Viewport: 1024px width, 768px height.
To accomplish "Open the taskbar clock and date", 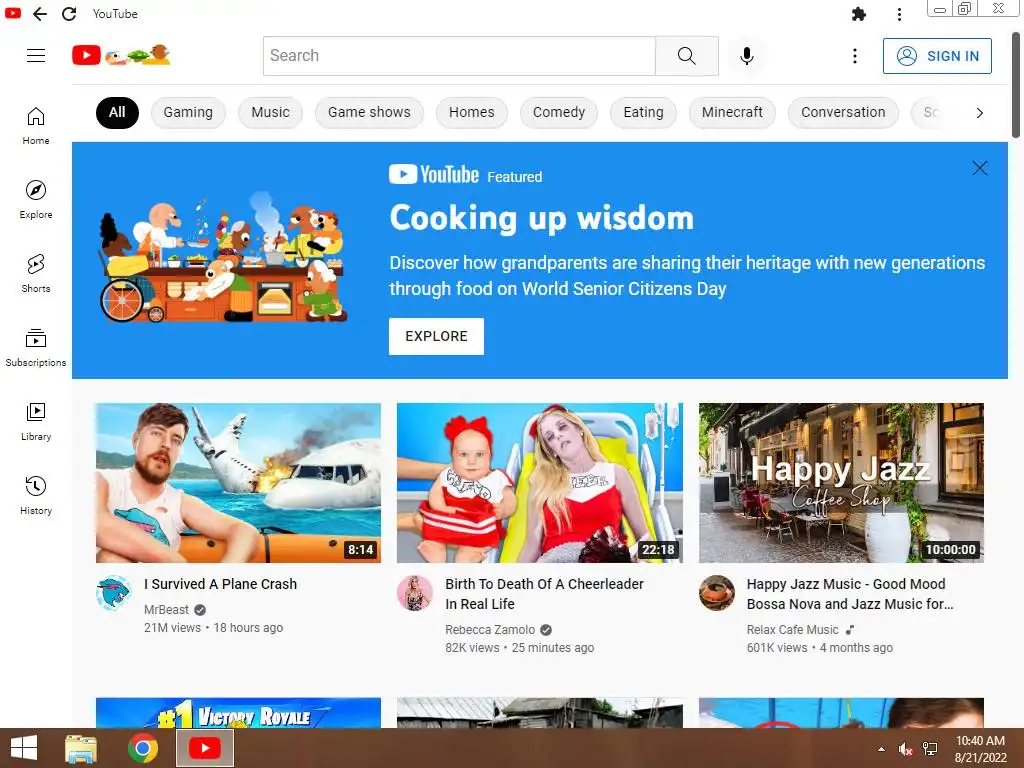I will [980, 749].
